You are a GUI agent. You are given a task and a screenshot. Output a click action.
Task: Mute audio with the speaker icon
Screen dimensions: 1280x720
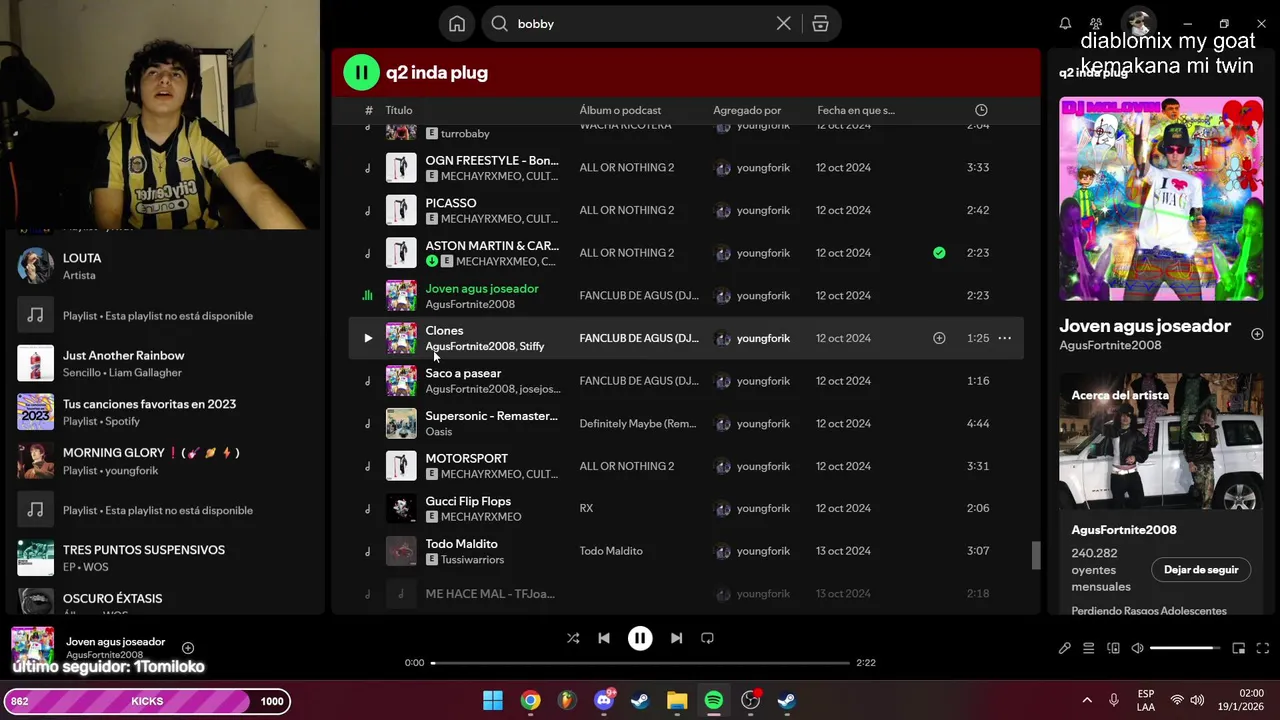click(1137, 648)
